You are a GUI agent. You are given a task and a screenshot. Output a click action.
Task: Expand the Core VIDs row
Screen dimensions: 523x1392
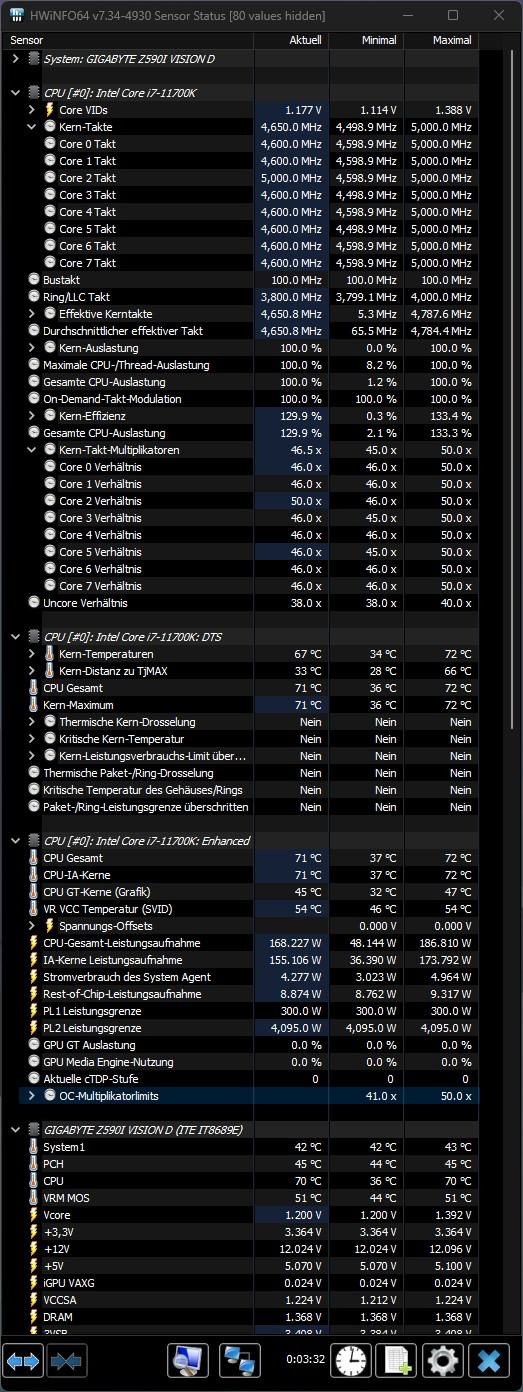tap(32, 110)
